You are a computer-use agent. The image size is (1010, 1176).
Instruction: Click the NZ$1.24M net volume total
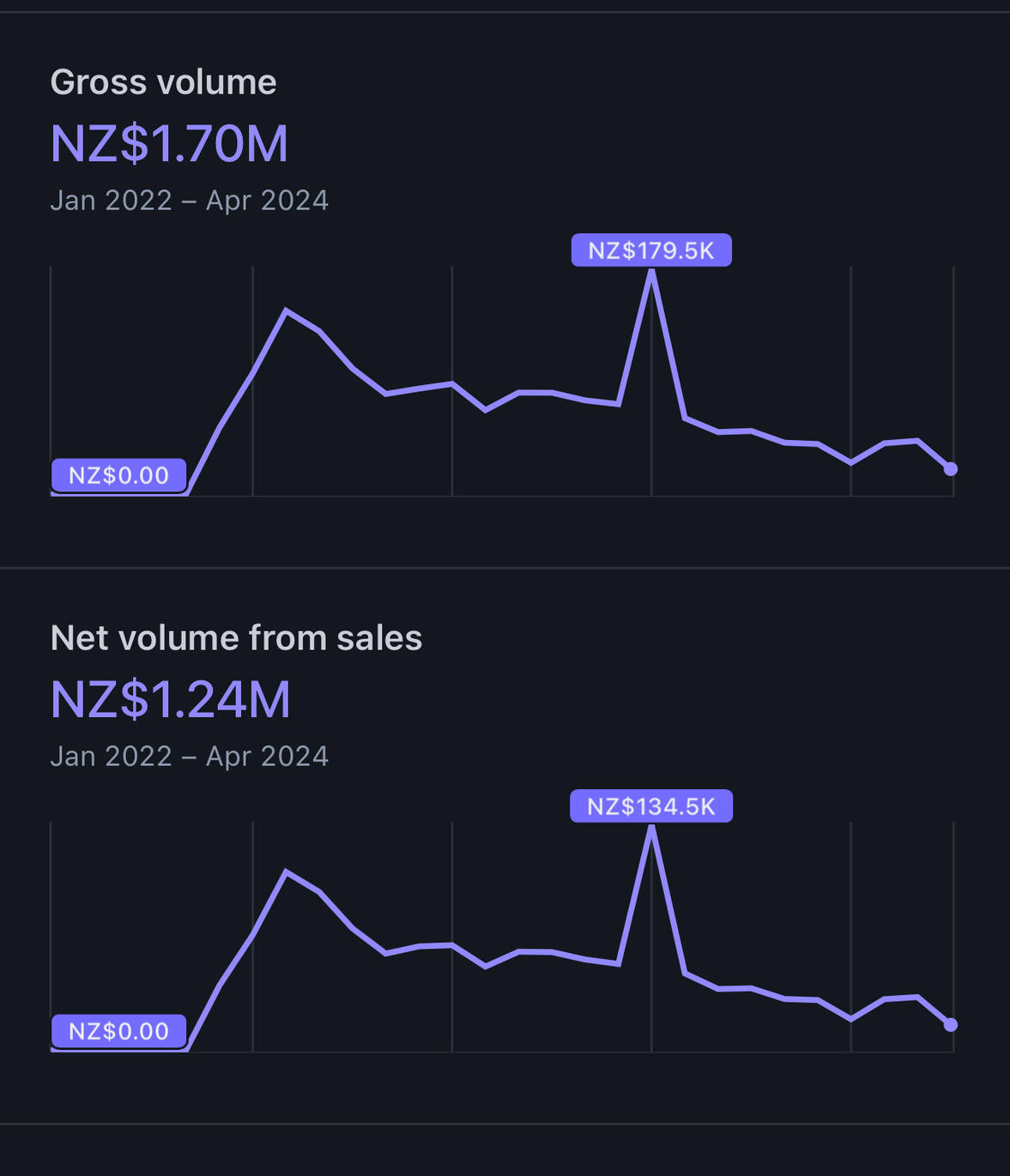click(171, 699)
